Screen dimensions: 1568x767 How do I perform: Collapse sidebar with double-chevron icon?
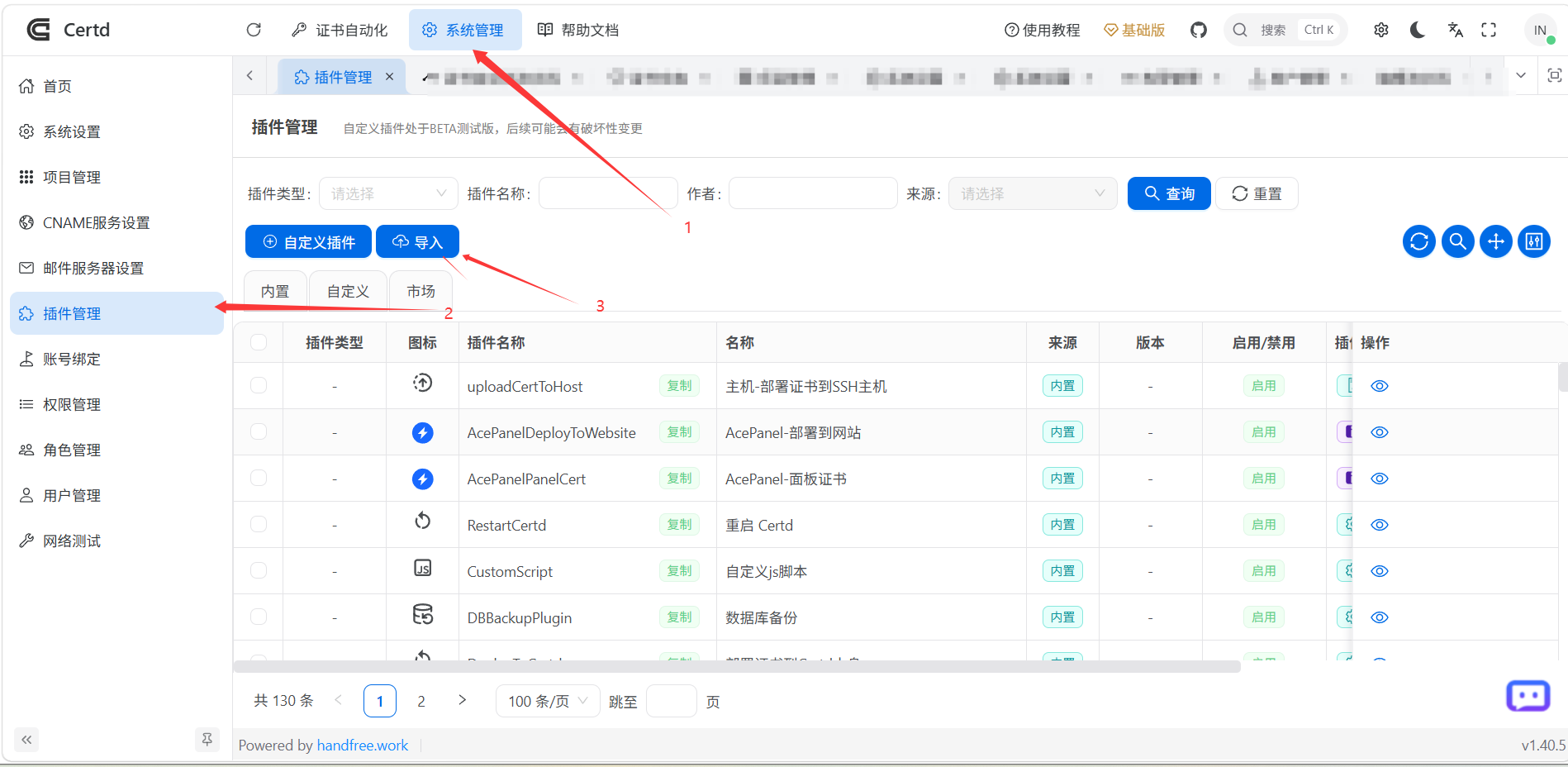coord(26,740)
